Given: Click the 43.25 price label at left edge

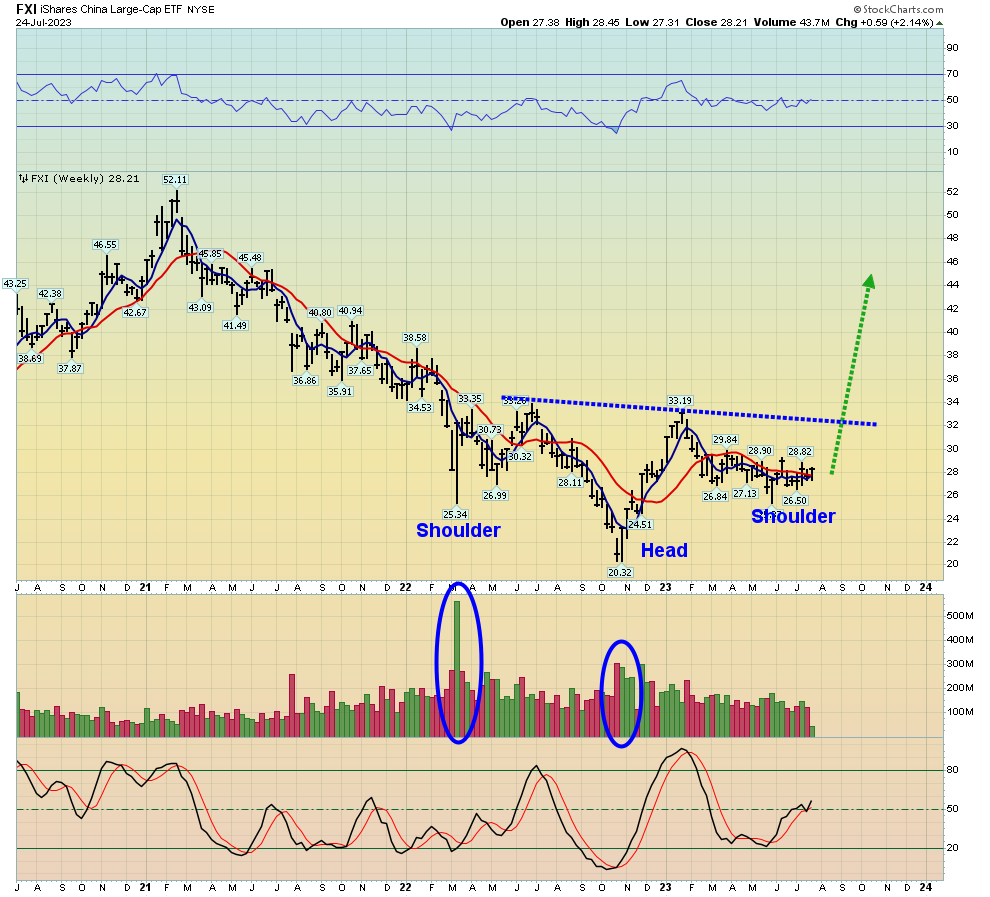Looking at the screenshot, I should point(15,283).
